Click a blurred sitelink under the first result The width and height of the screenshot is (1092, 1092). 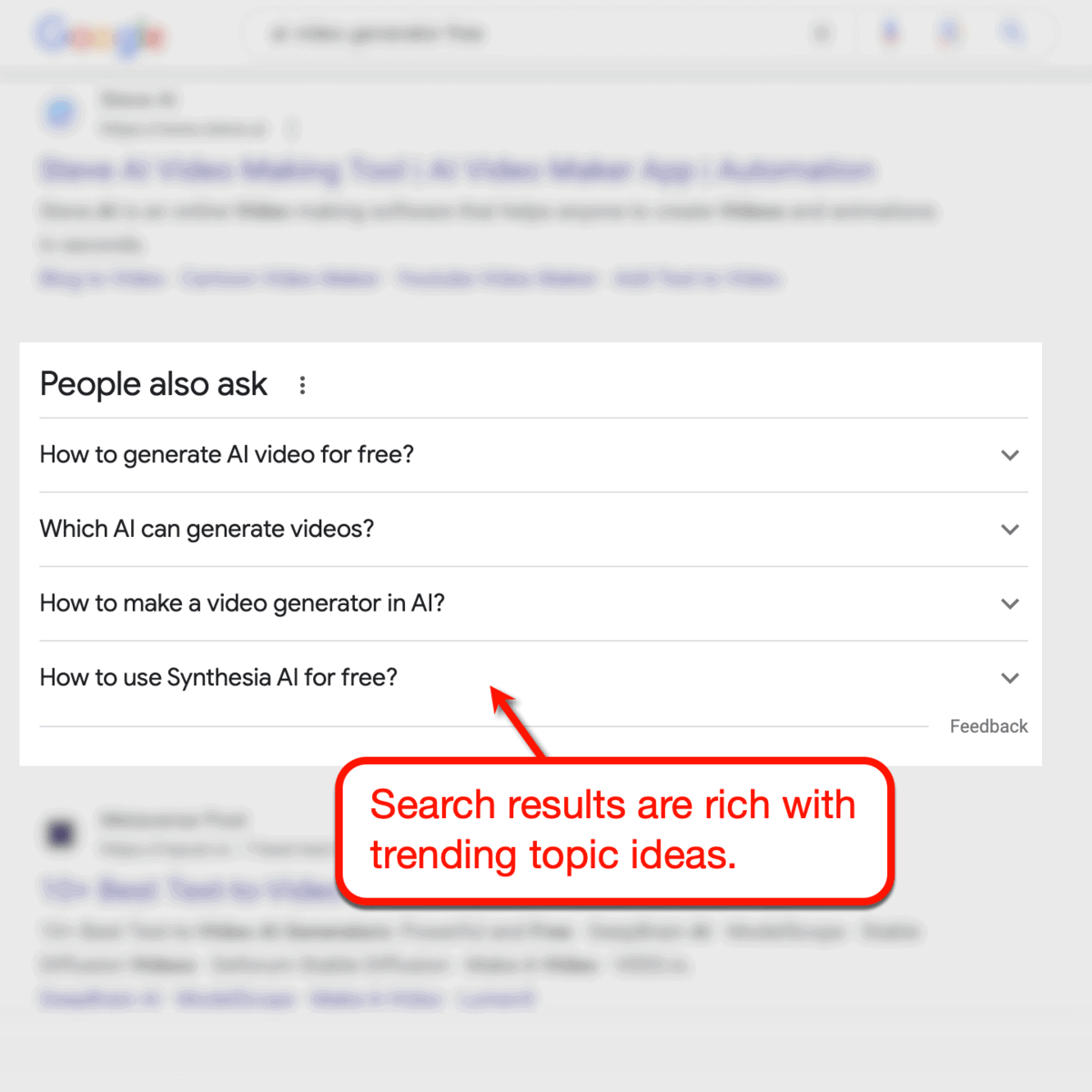(x=100, y=279)
